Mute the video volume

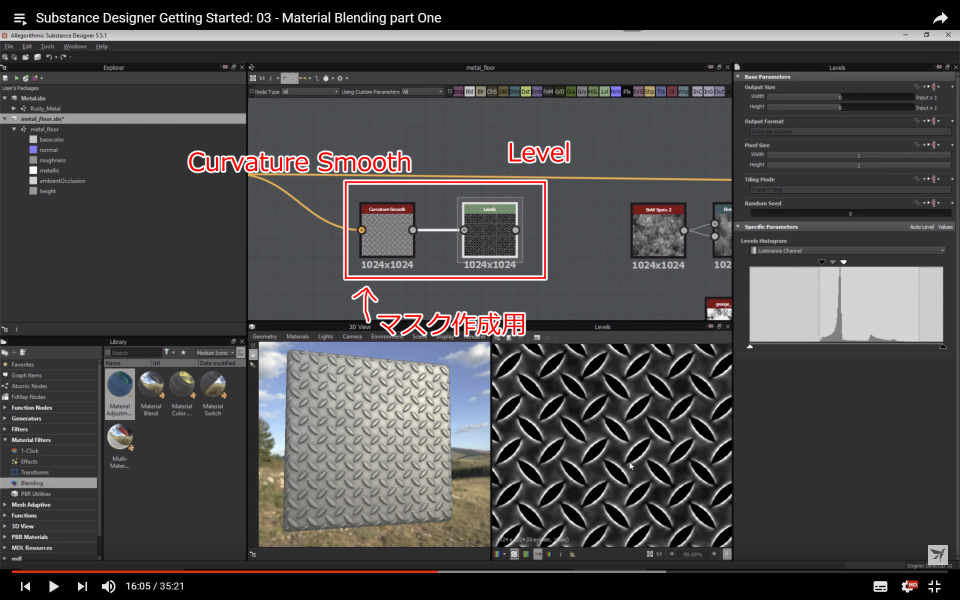(x=108, y=587)
